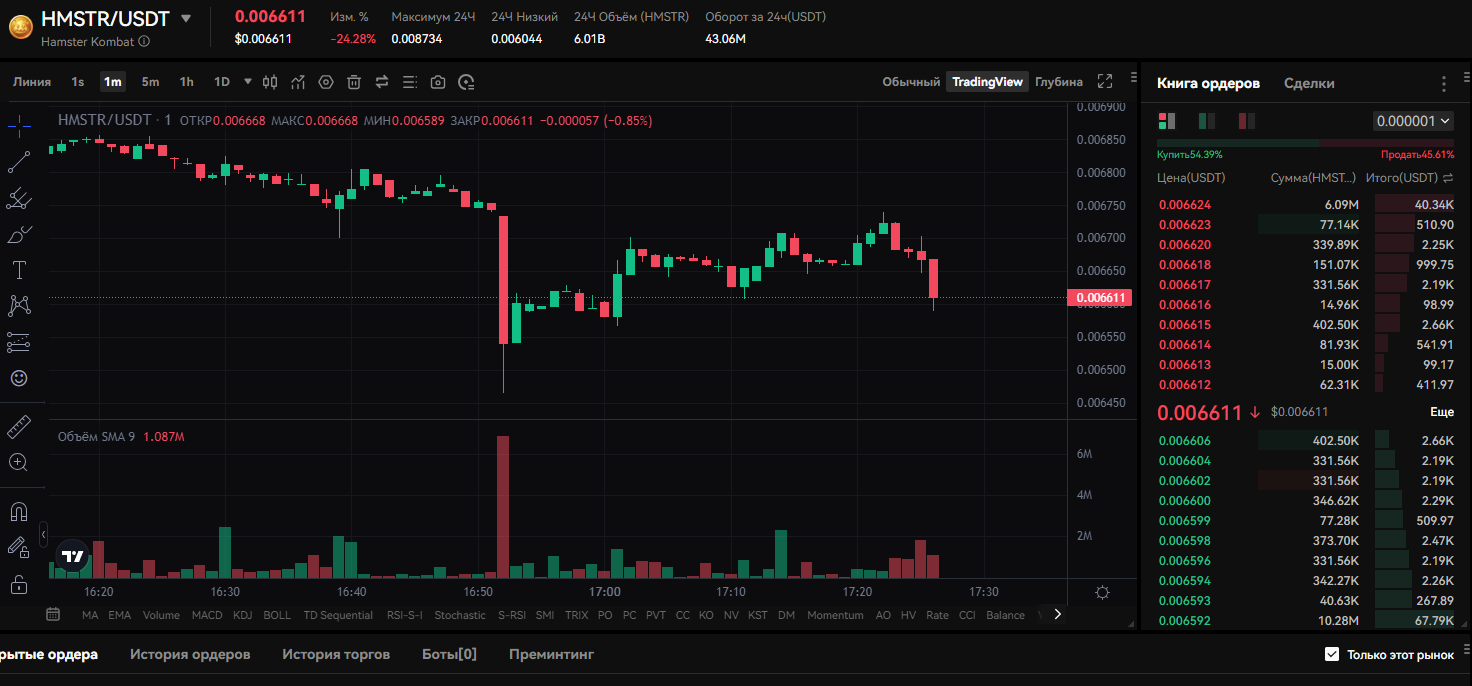Select the 1m timeframe
The image size is (1472, 686).
click(x=113, y=82)
